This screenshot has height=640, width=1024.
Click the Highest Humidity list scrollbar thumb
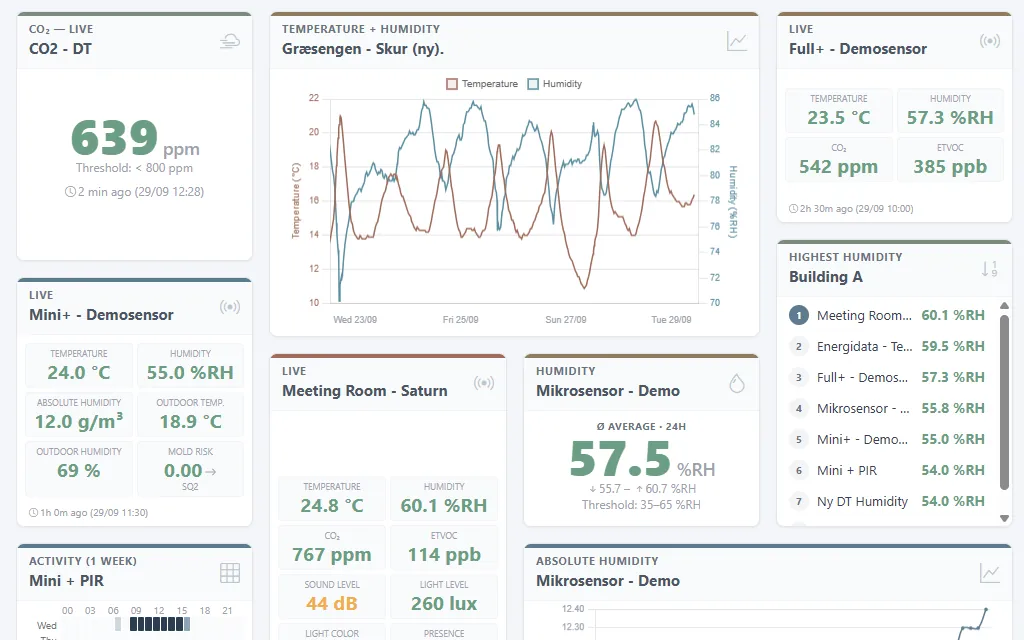click(x=1004, y=402)
